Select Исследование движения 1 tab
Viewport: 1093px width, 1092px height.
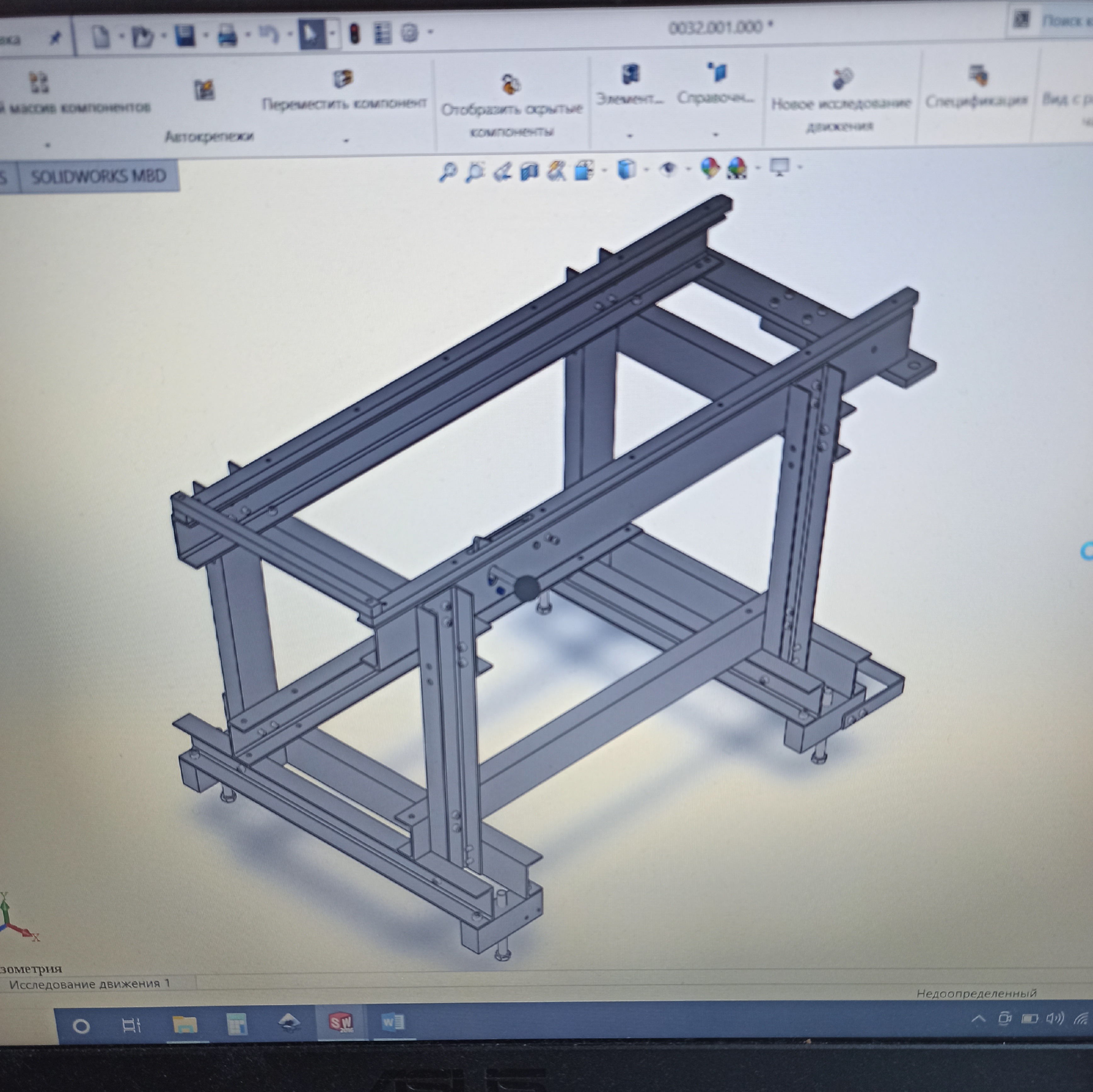pyautogui.click(x=90, y=984)
